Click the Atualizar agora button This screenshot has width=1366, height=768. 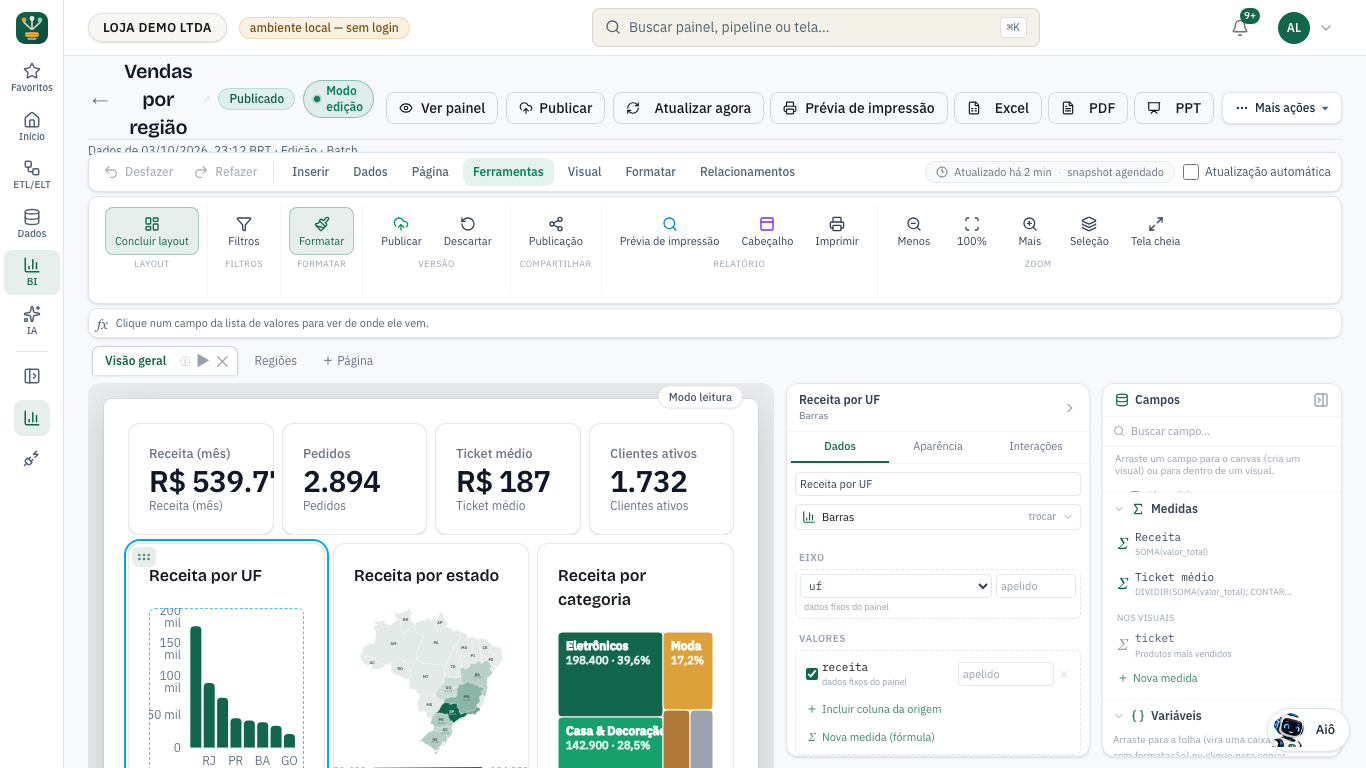coord(689,108)
